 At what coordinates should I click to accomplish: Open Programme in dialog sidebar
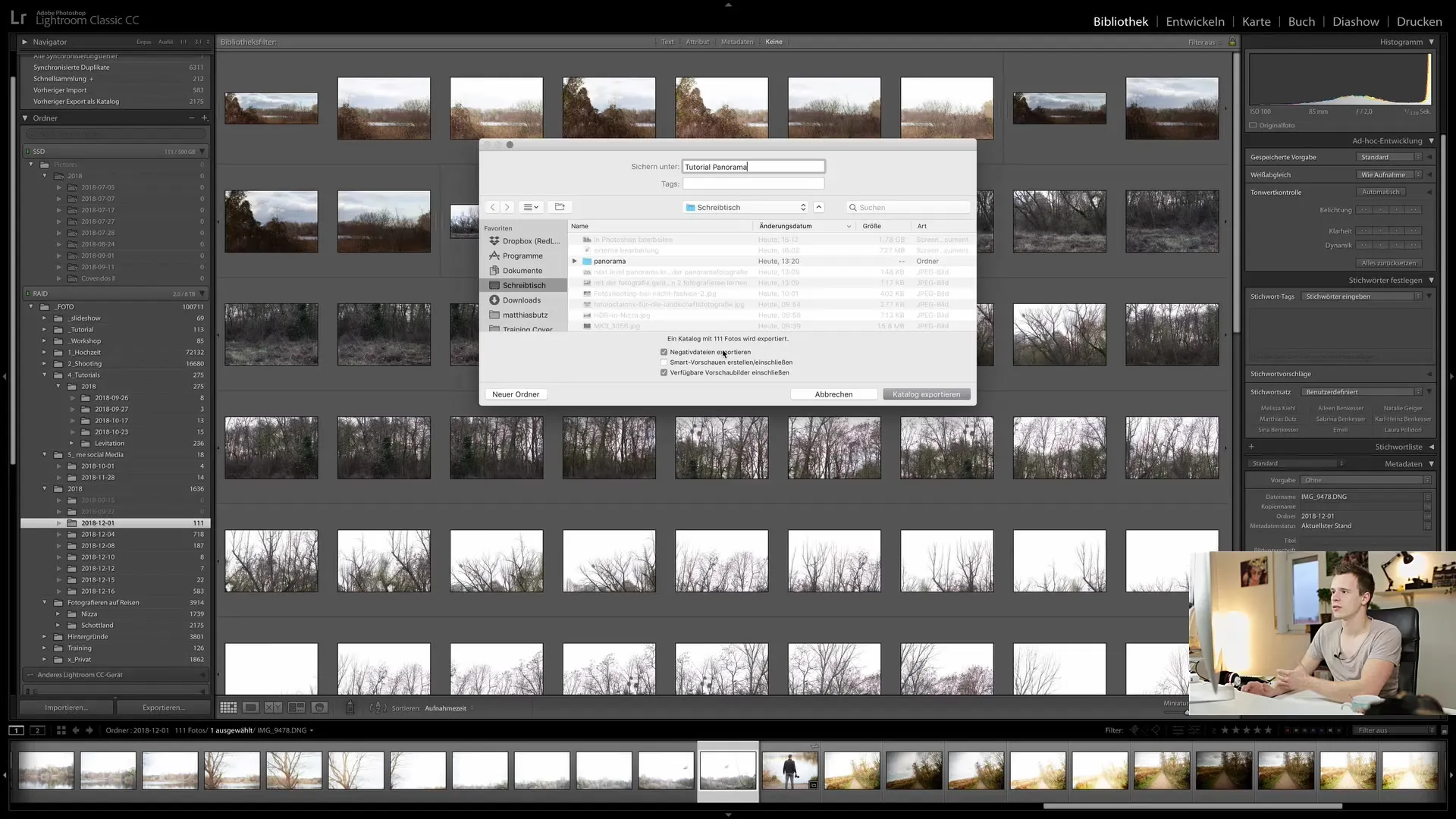[516, 256]
